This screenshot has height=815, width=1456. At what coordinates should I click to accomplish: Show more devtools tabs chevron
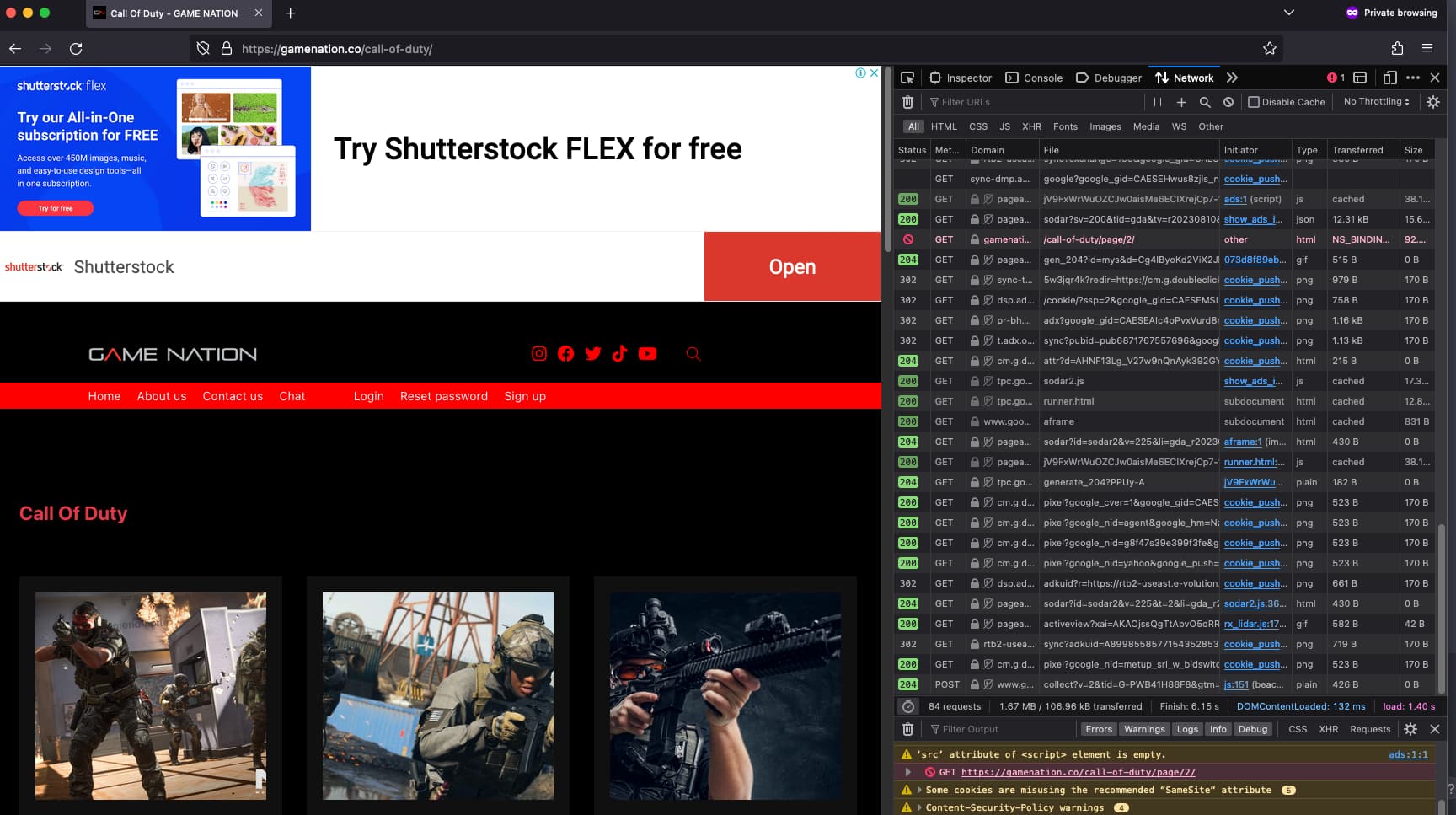pyautogui.click(x=1232, y=78)
